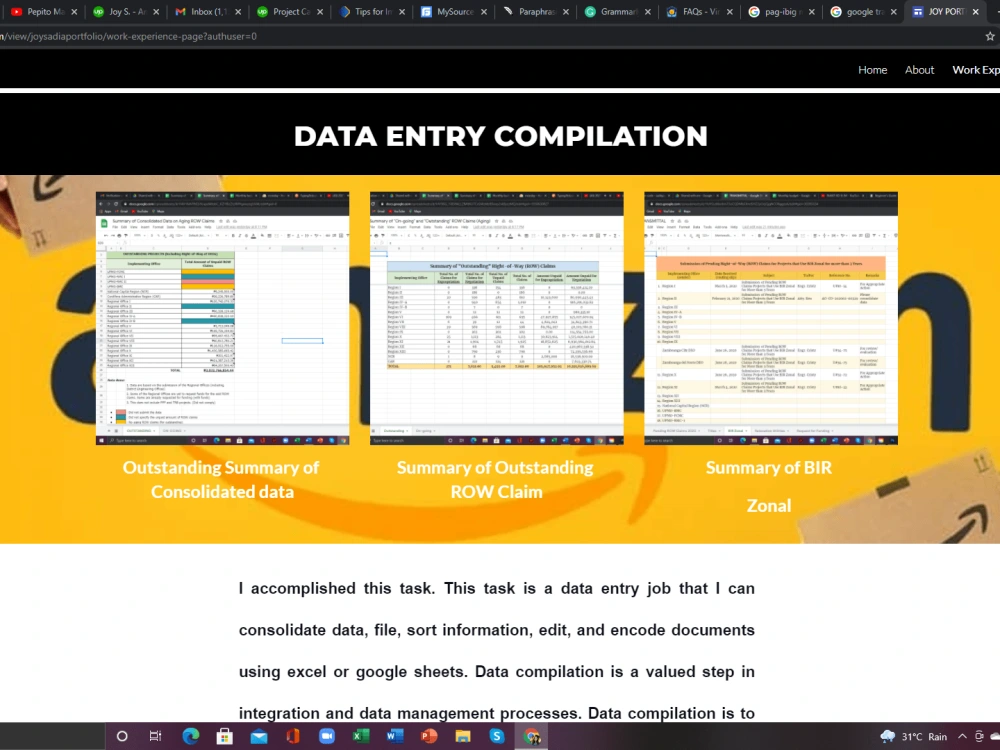Open Zoom from the taskbar
The width and height of the screenshot is (1000, 750).
click(x=327, y=737)
